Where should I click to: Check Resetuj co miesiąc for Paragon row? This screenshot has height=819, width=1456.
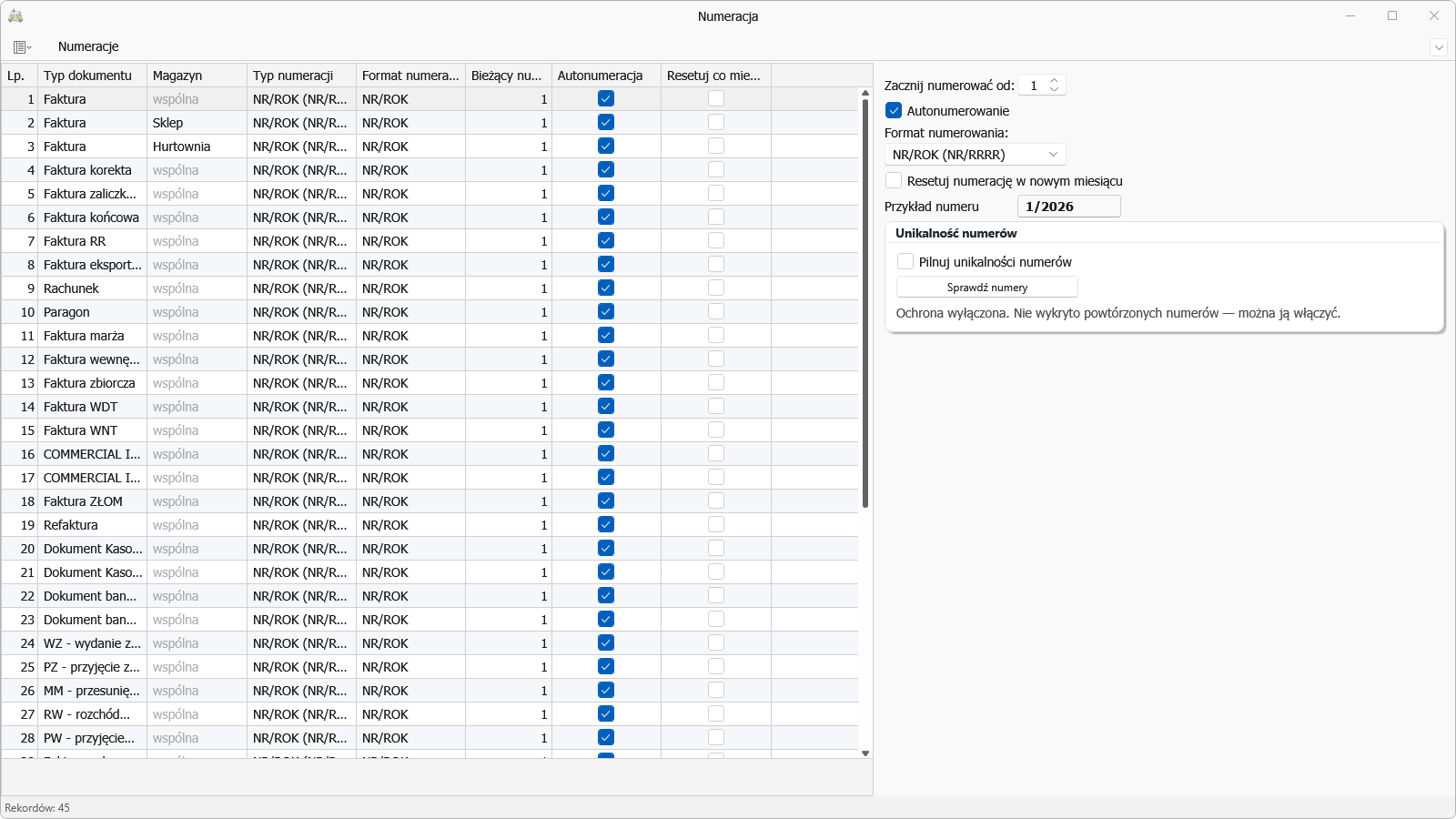(x=716, y=311)
